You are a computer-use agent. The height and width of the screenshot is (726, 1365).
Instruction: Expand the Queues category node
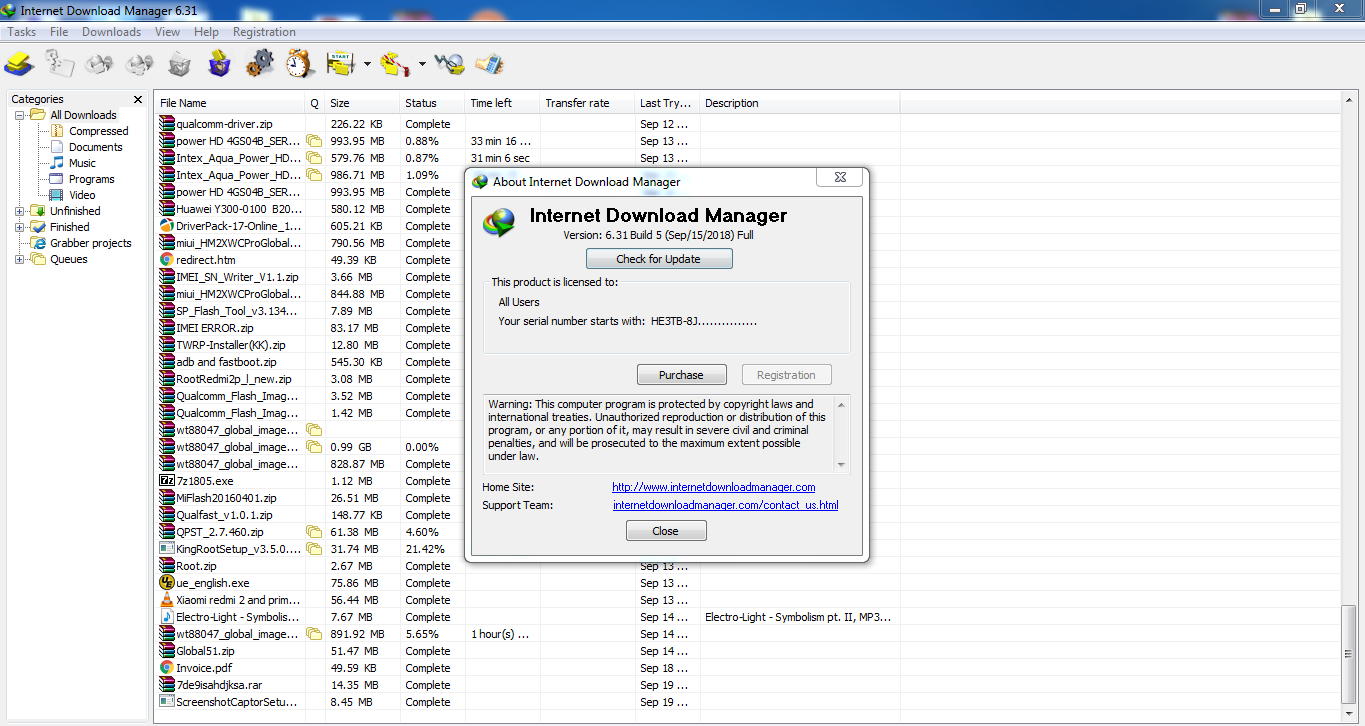(20, 259)
